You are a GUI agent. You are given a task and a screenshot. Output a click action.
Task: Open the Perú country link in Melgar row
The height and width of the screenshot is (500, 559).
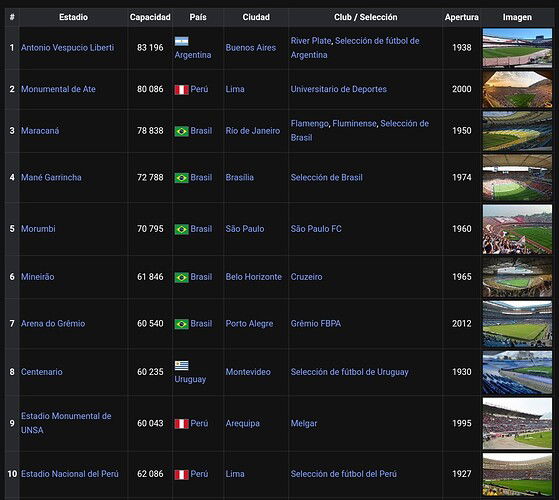(x=199, y=423)
